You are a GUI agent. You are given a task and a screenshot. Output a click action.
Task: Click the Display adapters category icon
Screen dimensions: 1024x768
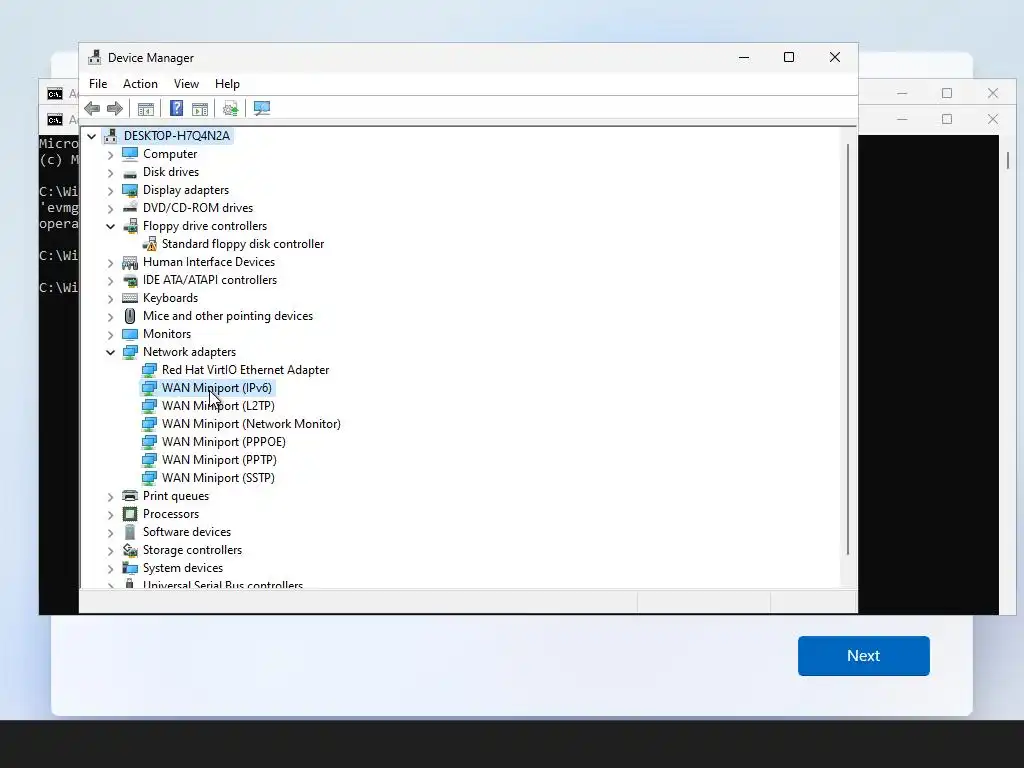pos(130,190)
